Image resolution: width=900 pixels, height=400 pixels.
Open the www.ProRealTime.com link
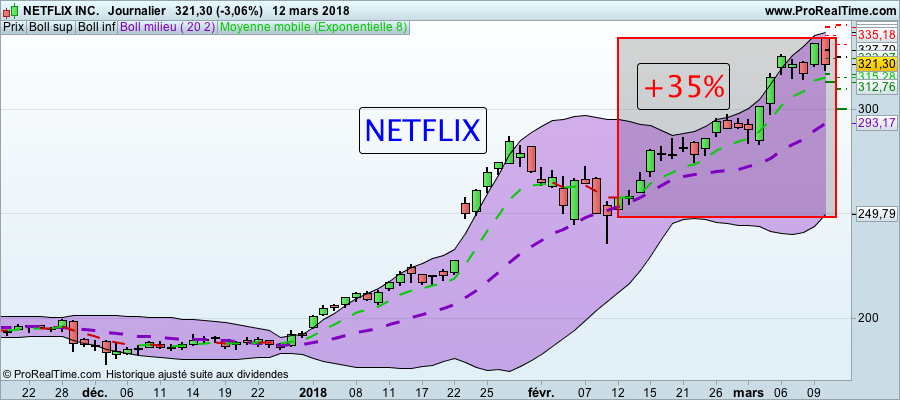(830, 11)
